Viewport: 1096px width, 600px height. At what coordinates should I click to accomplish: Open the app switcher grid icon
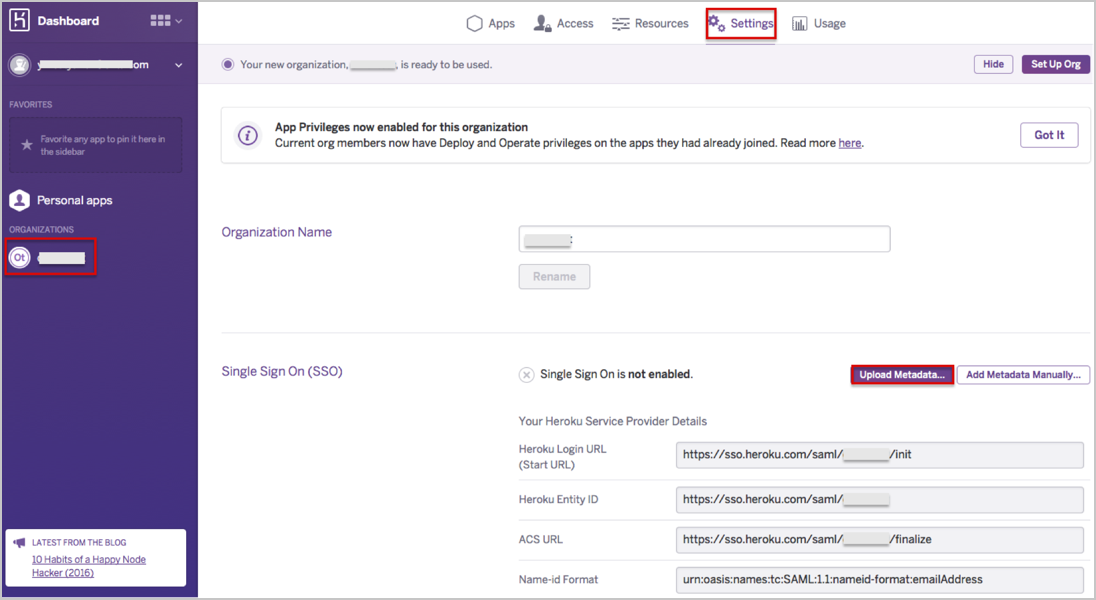click(x=160, y=21)
